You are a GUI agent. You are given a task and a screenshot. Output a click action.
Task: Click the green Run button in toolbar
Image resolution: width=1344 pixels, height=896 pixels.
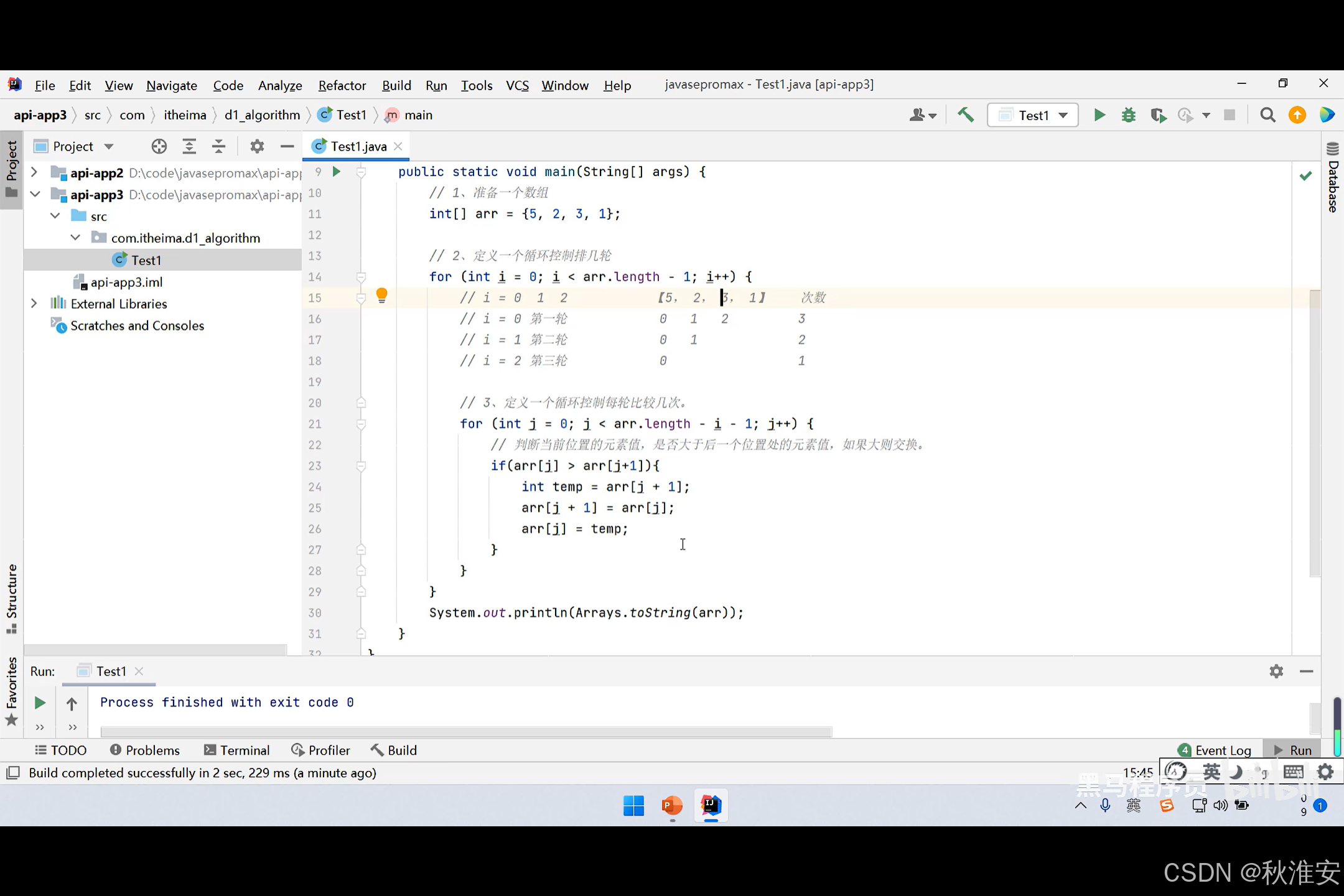click(1099, 115)
